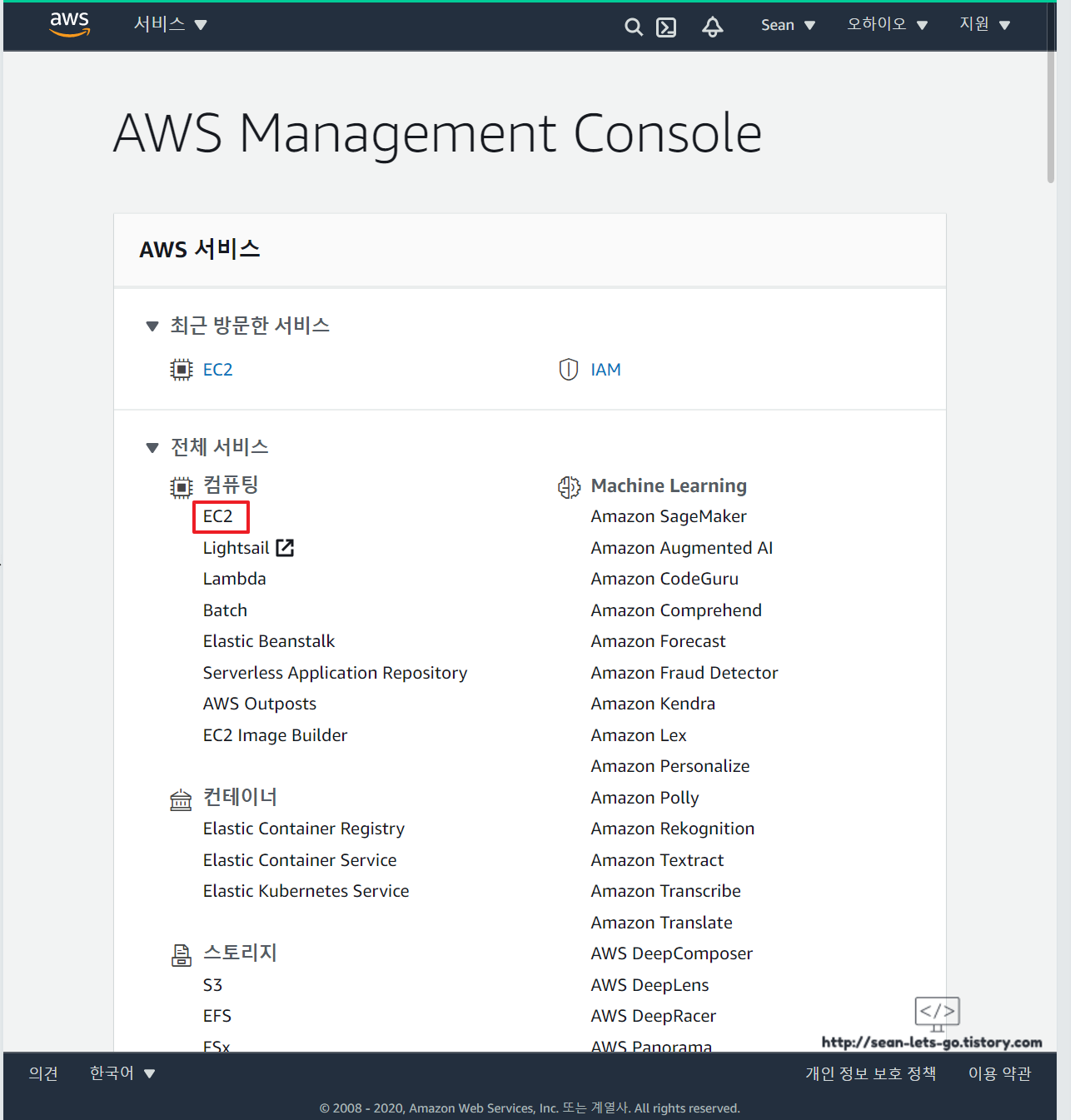Open S3 storage service
Image resolution: width=1075 pixels, height=1120 pixels.
tap(213, 985)
